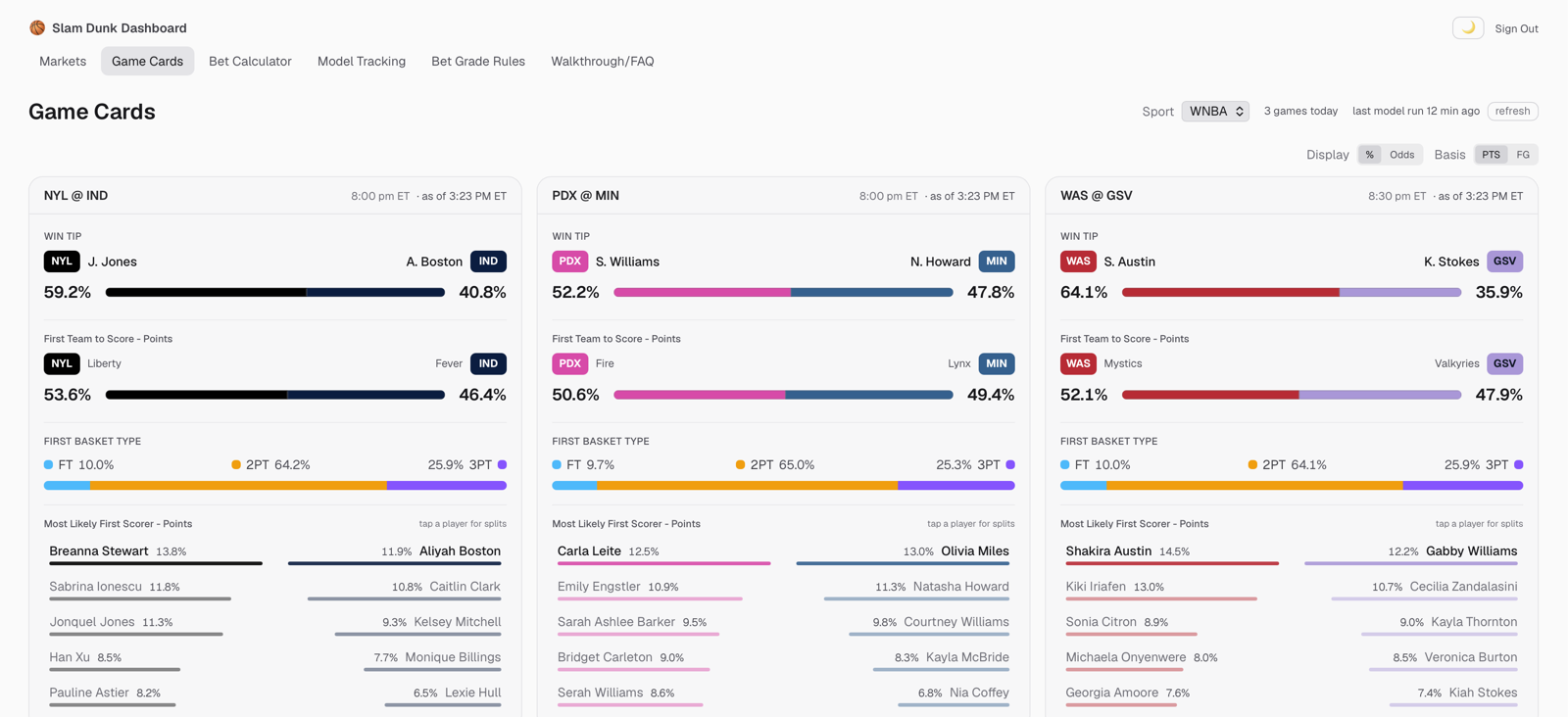The image size is (1568, 717).
Task: Open Cecilia Zandalasini's splits
Action: coord(1411,590)
